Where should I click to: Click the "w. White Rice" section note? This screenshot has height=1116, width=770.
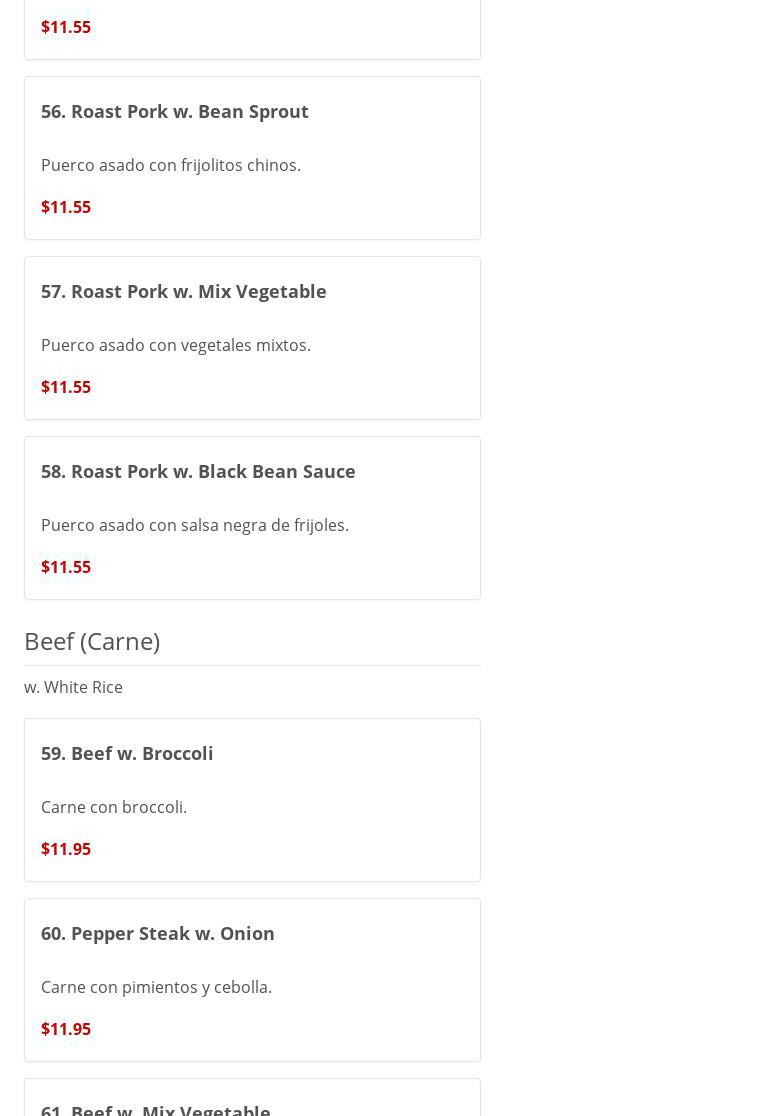coord(73,687)
